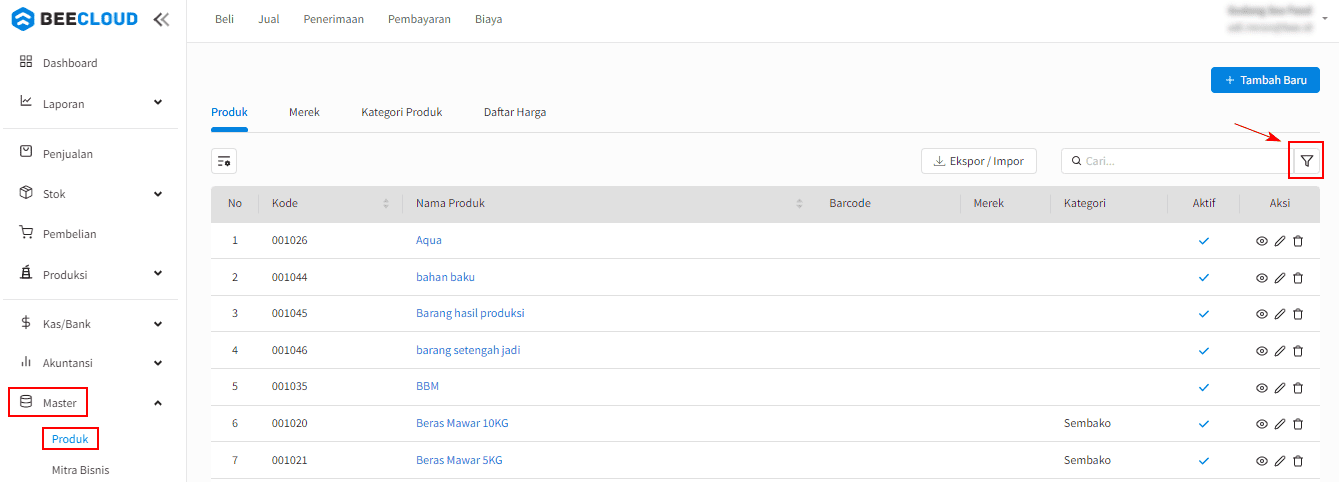Edit bahan baku with pencil icon
The image size is (1339, 482).
(x=1280, y=277)
